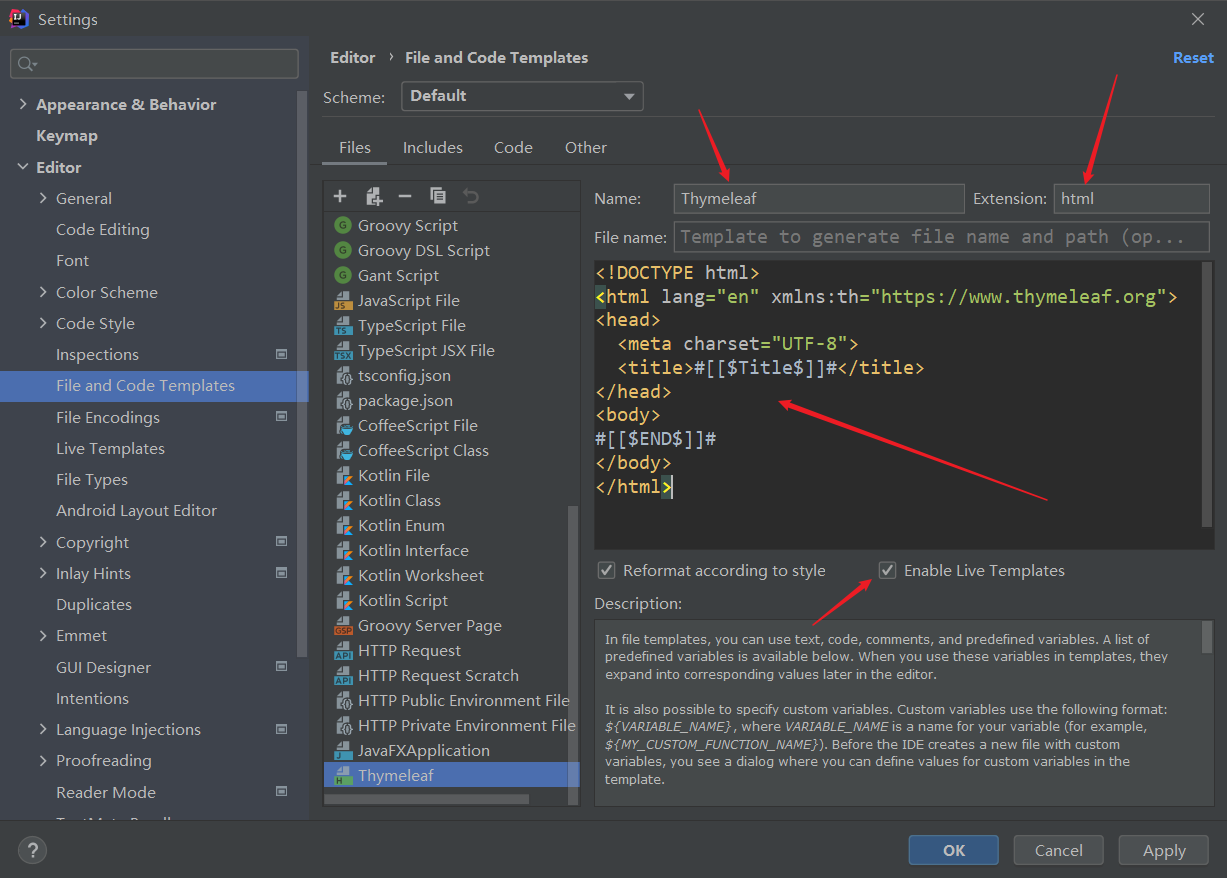The height and width of the screenshot is (878, 1227).
Task: Click the OK button
Action: pyautogui.click(x=954, y=850)
